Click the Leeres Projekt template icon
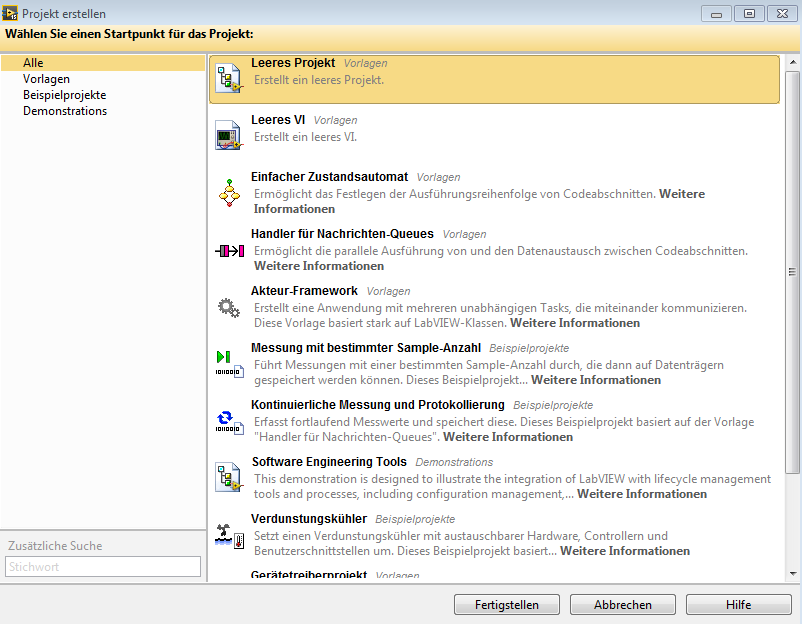The image size is (802, 624). pos(228,78)
